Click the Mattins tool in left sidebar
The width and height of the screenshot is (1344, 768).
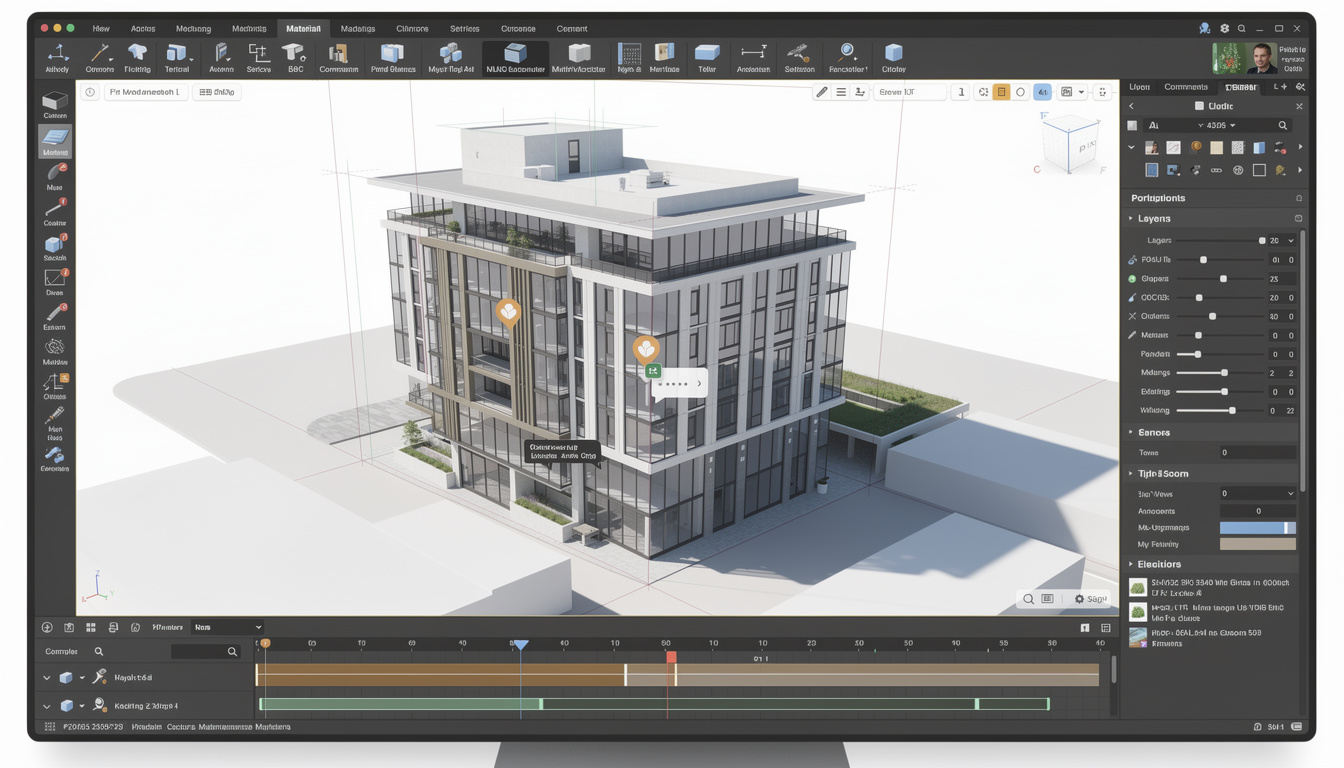[x=55, y=351]
